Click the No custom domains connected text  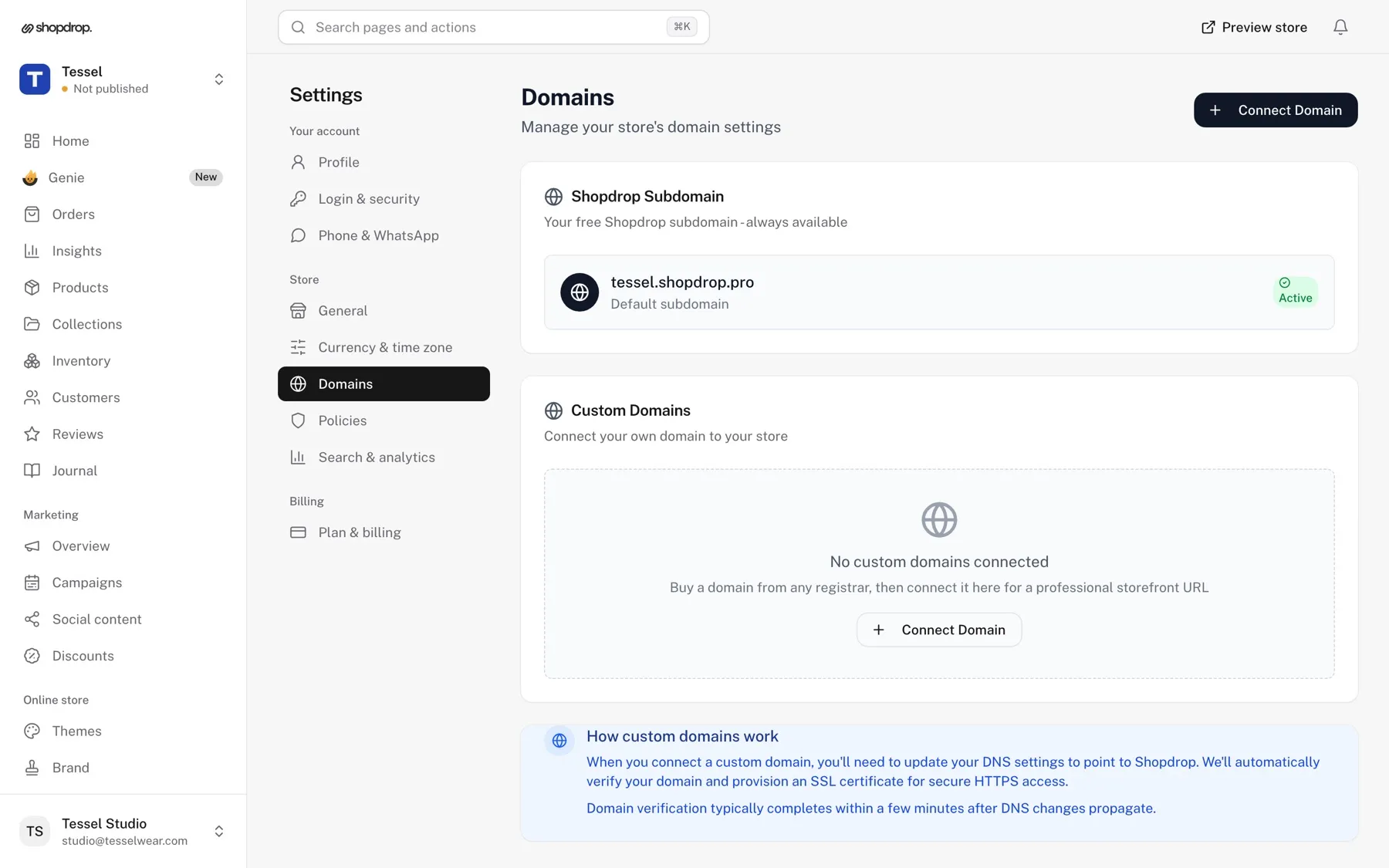coord(939,562)
